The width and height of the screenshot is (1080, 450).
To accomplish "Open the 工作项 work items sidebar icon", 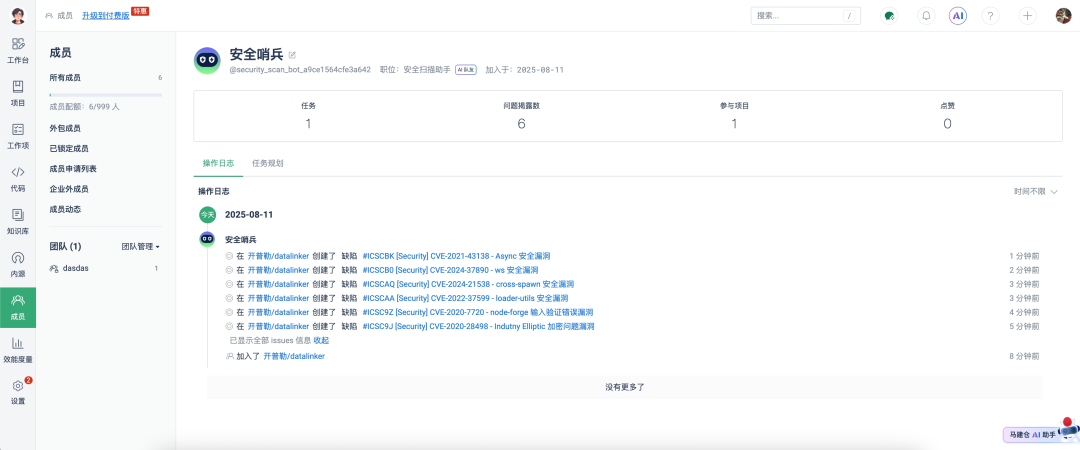I will pos(18,136).
